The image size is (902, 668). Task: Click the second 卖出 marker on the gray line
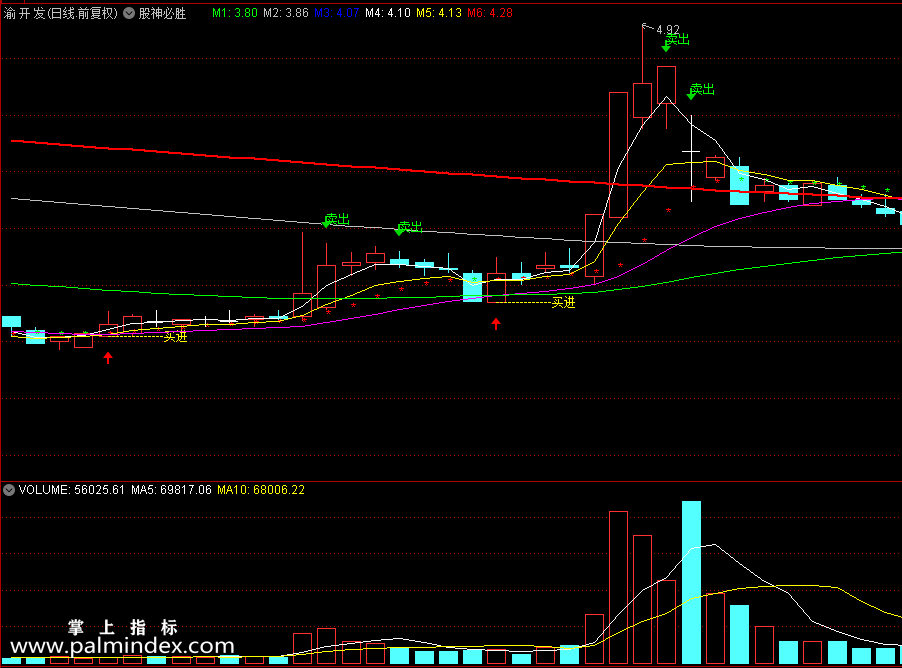tap(410, 227)
